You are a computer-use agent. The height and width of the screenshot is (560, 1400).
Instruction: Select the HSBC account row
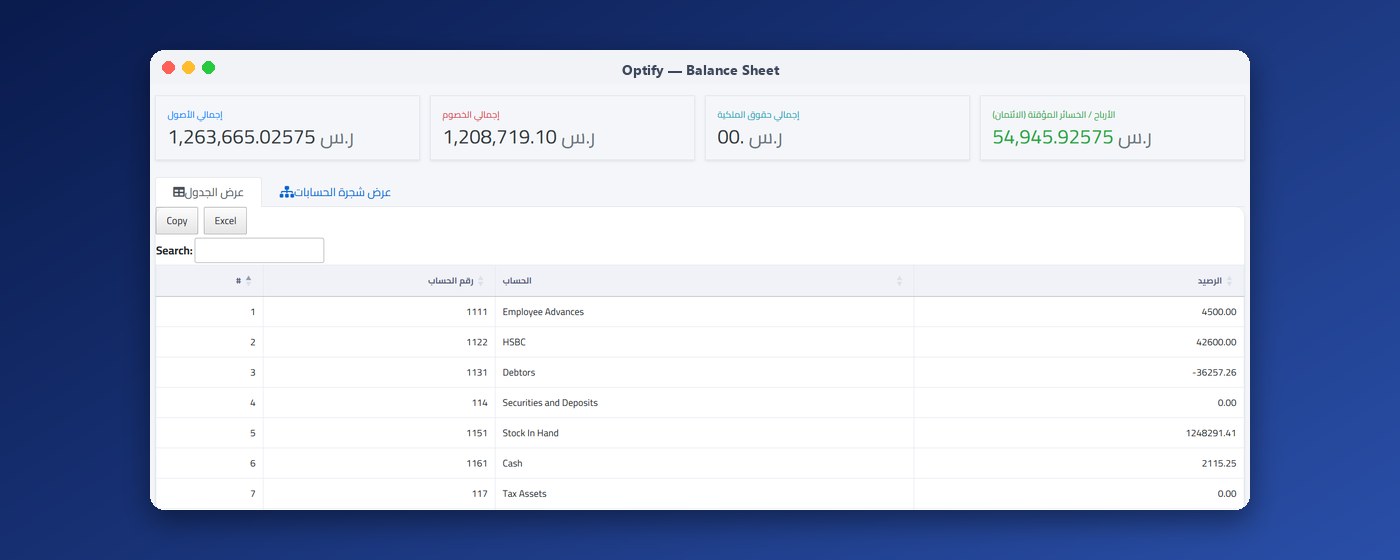[x=700, y=342]
